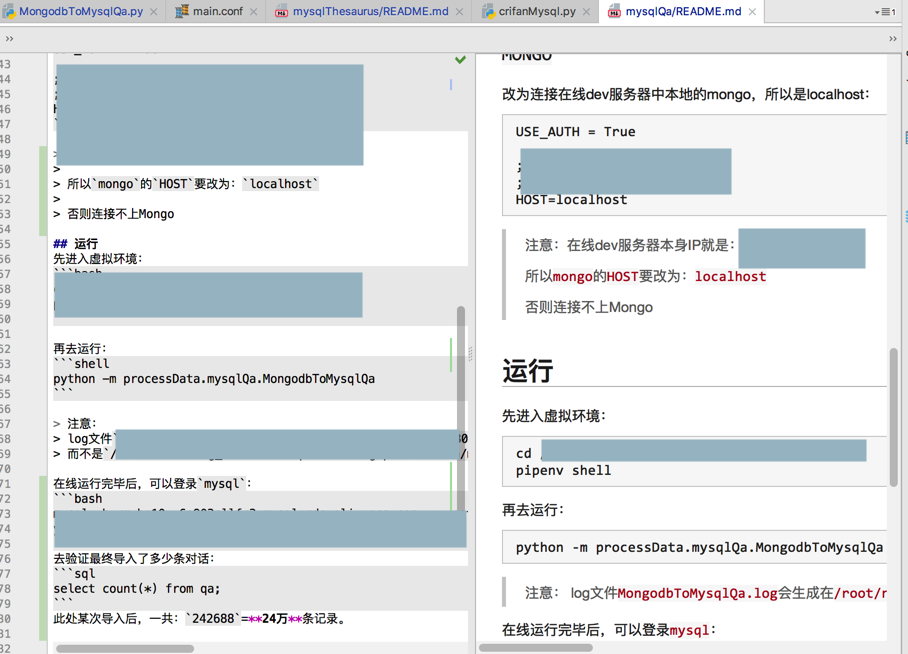Click the '> 注意:' line in editor
Image resolution: width=908 pixels, height=654 pixels.
(x=75, y=423)
